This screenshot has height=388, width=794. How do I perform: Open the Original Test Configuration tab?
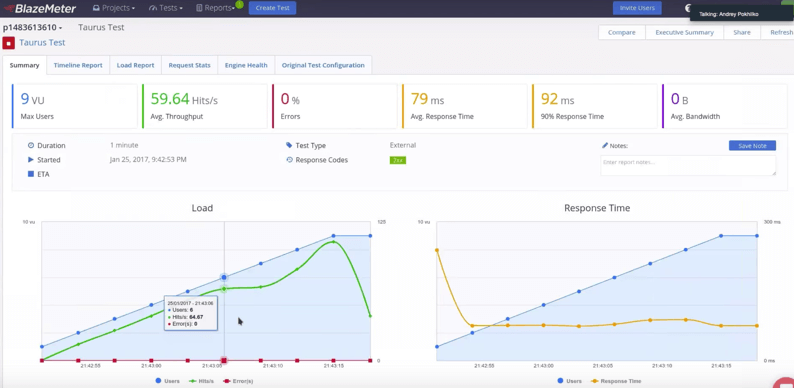(323, 65)
